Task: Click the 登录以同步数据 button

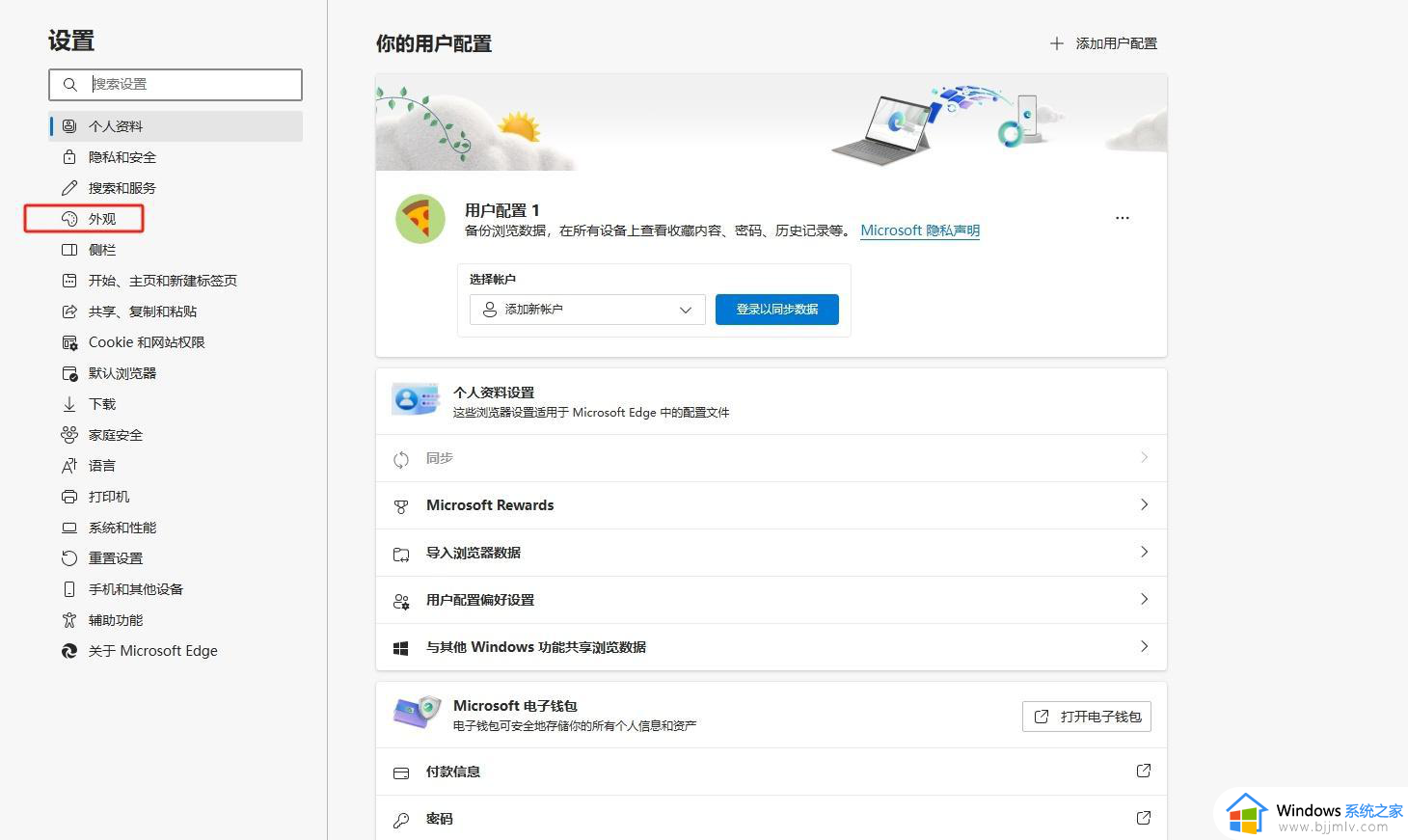Action: (777, 310)
